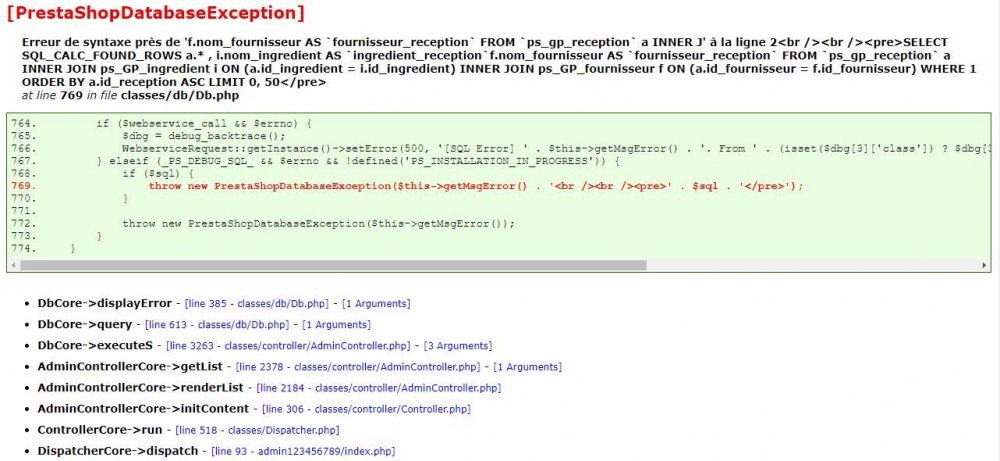Click code line 772 throw statement
This screenshot has width=1000, height=461.
pyautogui.click(x=318, y=223)
